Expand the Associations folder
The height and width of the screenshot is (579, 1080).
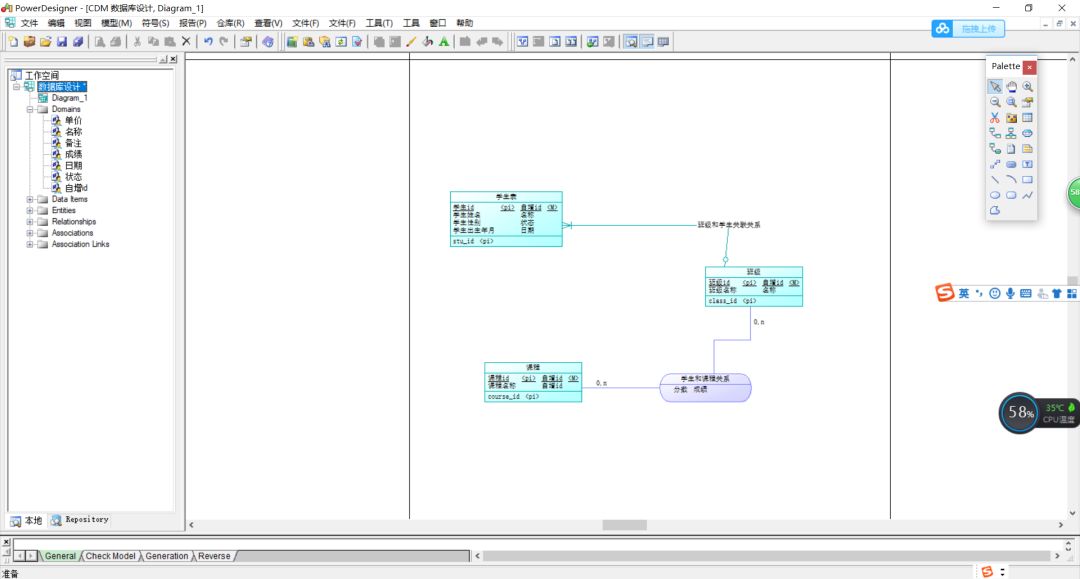click(x=30, y=233)
